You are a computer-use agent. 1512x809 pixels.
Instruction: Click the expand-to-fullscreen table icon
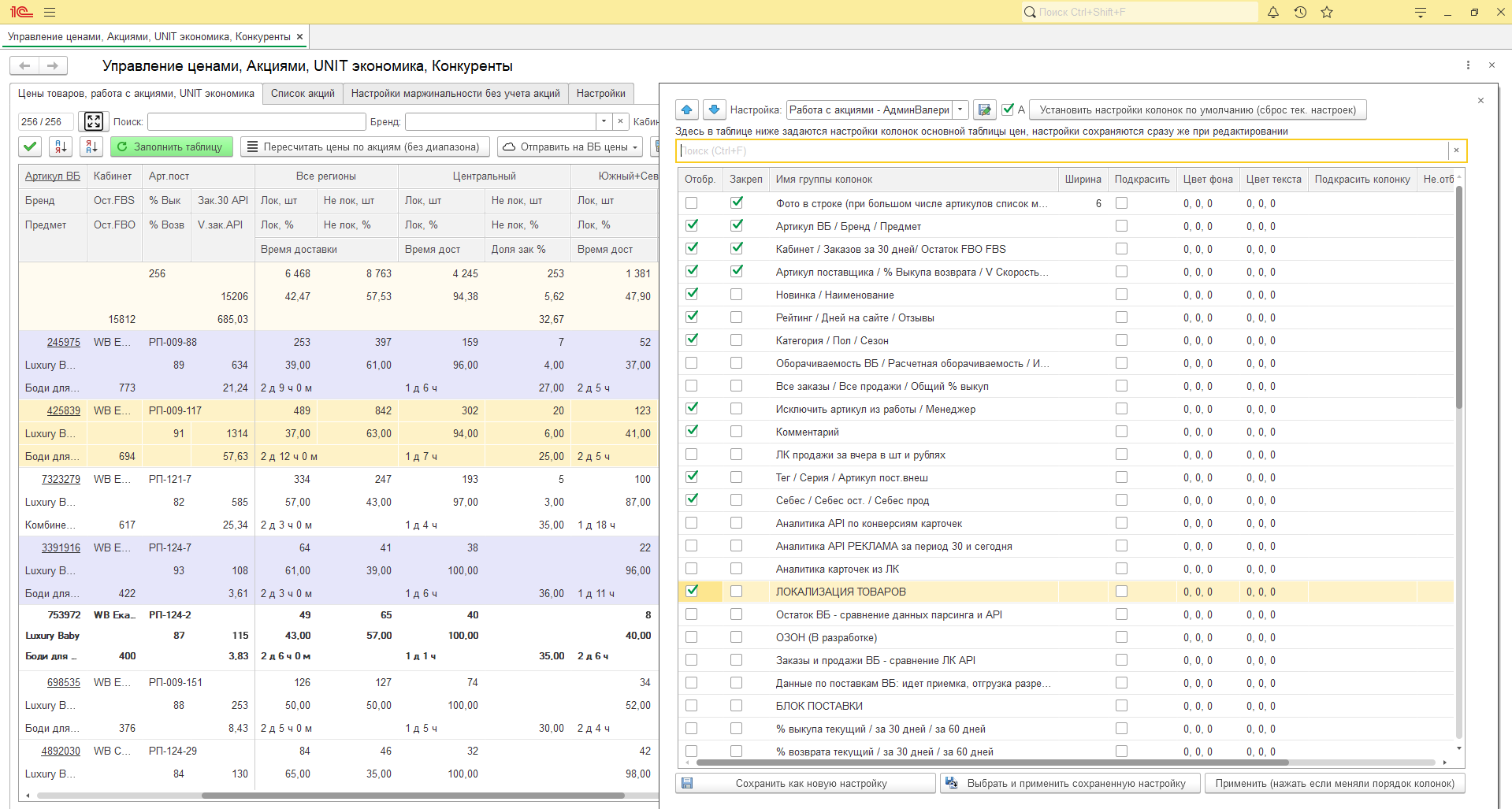point(94,121)
